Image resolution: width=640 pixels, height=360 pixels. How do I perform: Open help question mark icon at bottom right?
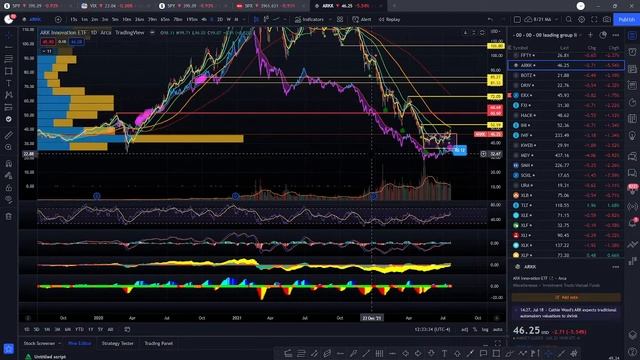(x=632, y=351)
